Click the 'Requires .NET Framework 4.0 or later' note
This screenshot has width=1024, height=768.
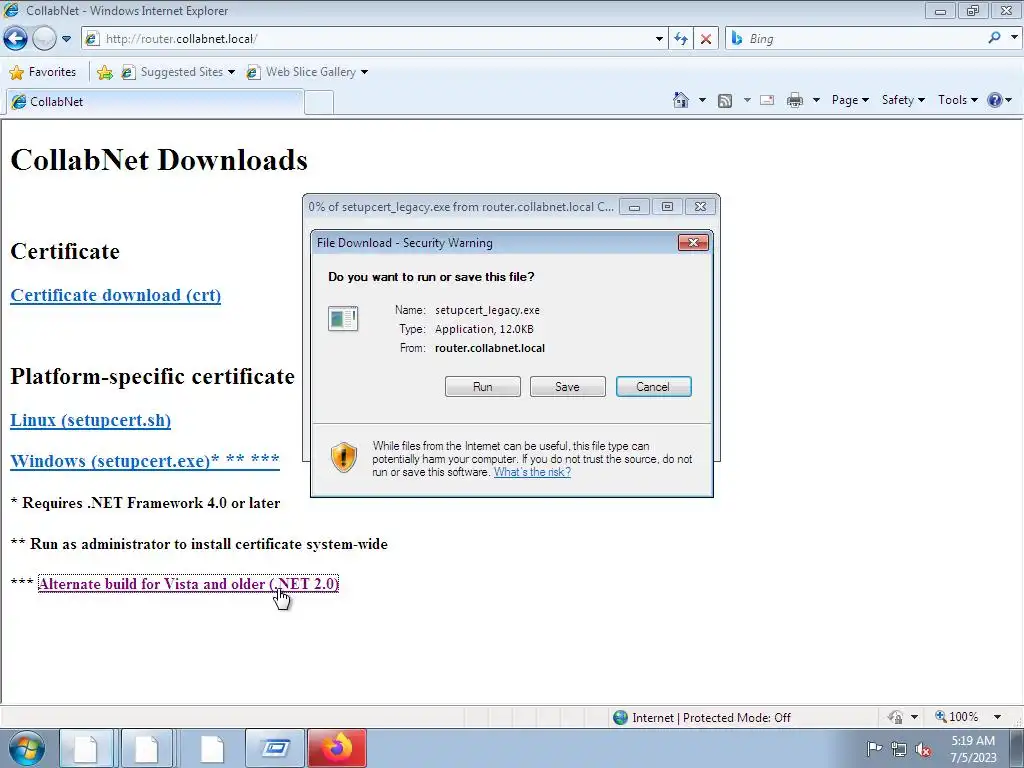click(145, 503)
